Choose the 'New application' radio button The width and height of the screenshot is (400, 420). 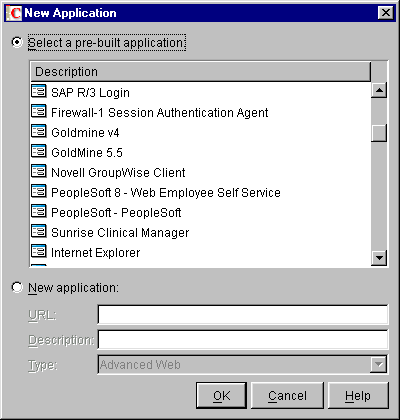tap(17, 287)
